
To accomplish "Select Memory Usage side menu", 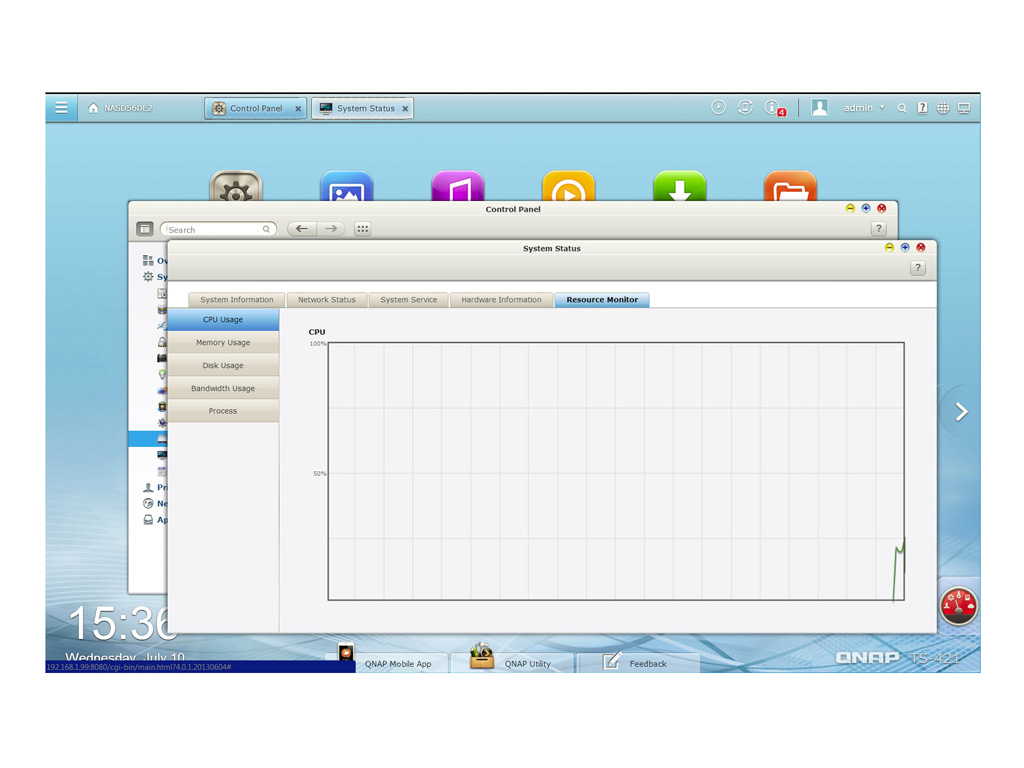I will click(223, 343).
